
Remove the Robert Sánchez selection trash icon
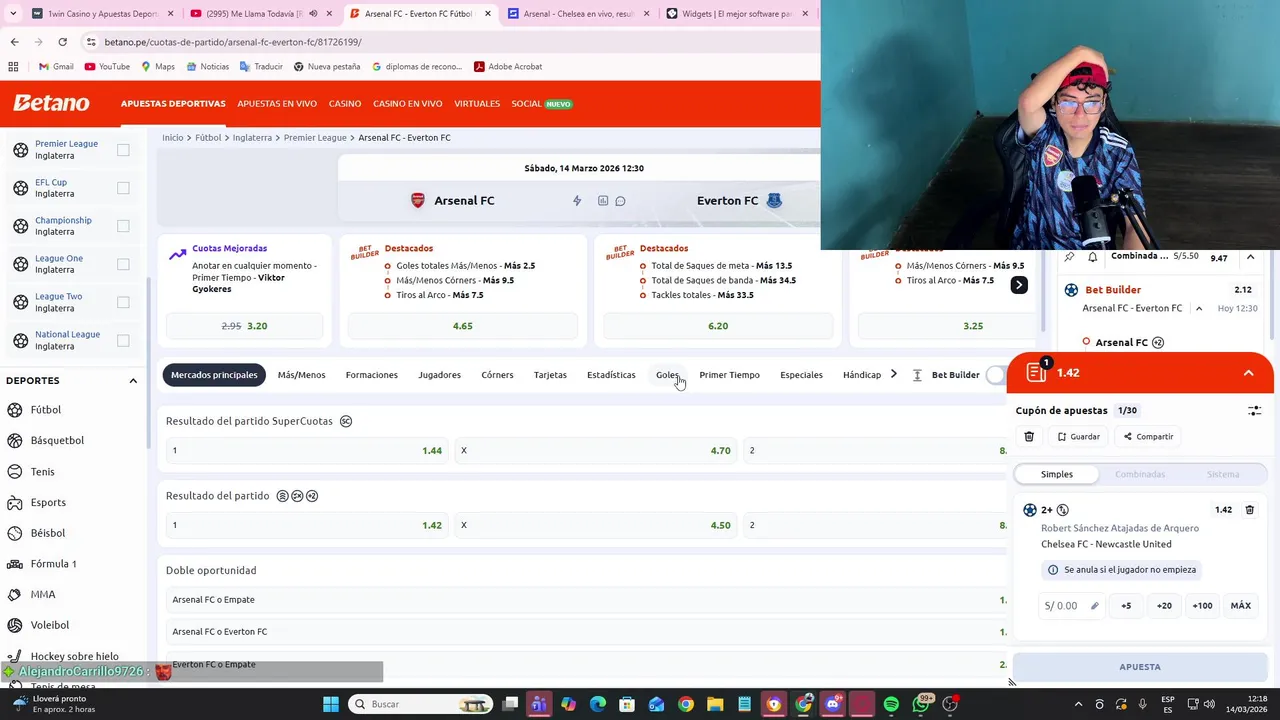tap(1249, 510)
